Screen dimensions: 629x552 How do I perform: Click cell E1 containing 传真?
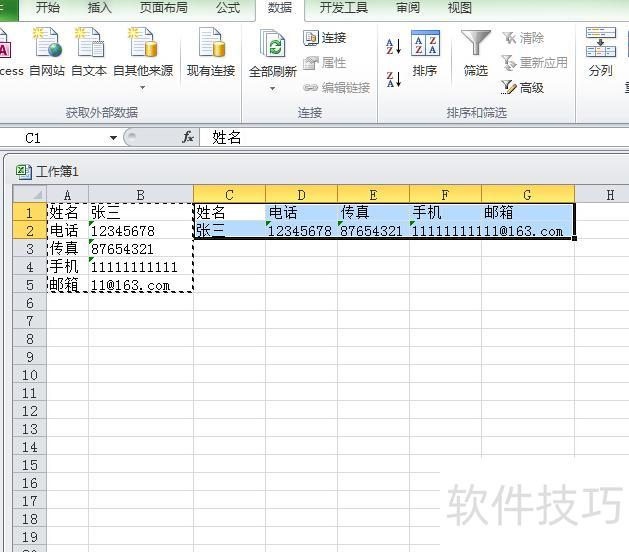click(x=373, y=212)
